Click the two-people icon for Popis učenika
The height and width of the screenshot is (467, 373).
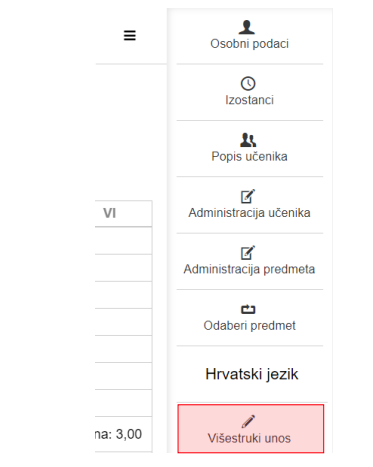pyautogui.click(x=248, y=140)
